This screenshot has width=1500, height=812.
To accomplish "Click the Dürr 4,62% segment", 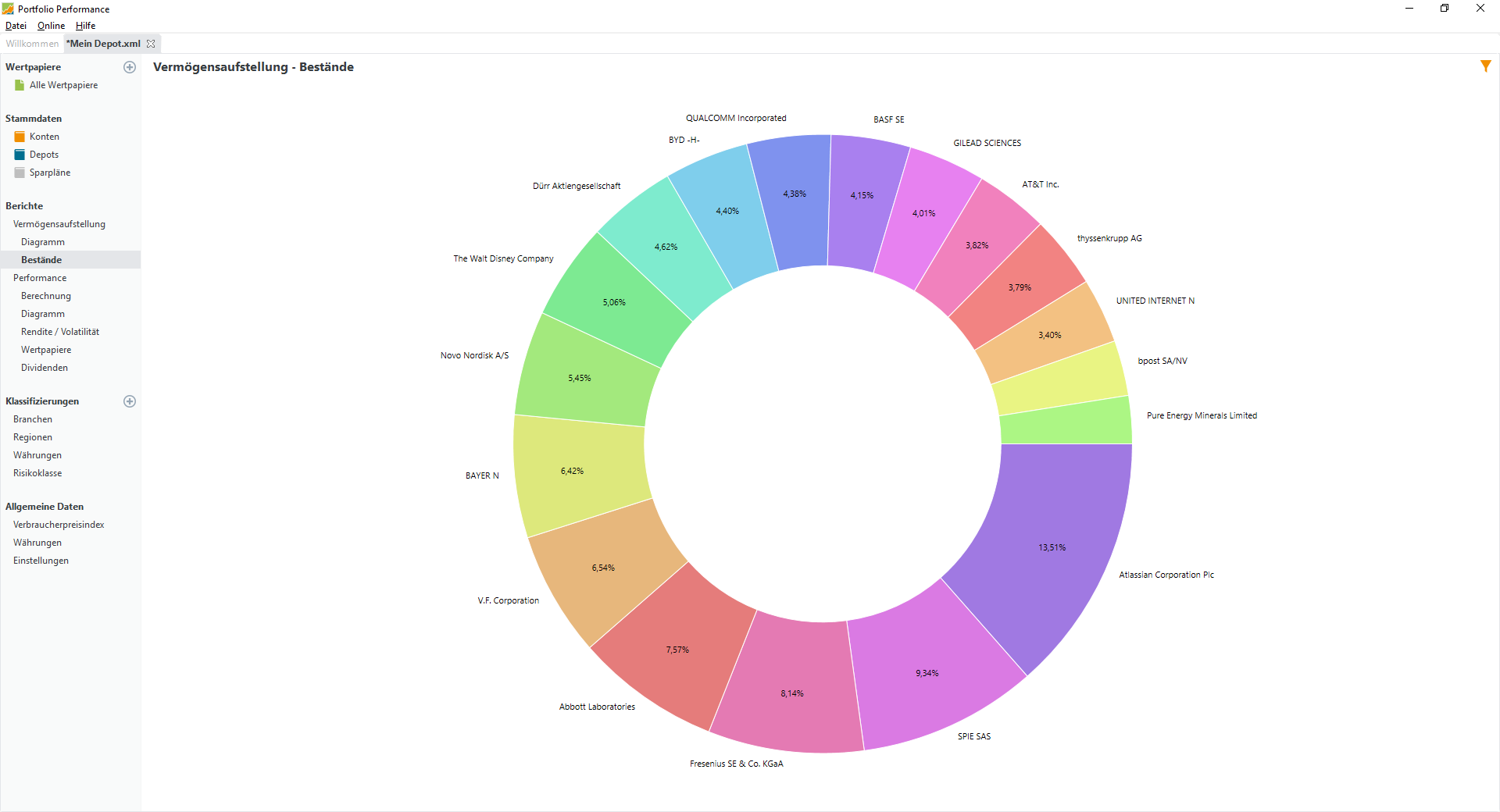I will (666, 246).
